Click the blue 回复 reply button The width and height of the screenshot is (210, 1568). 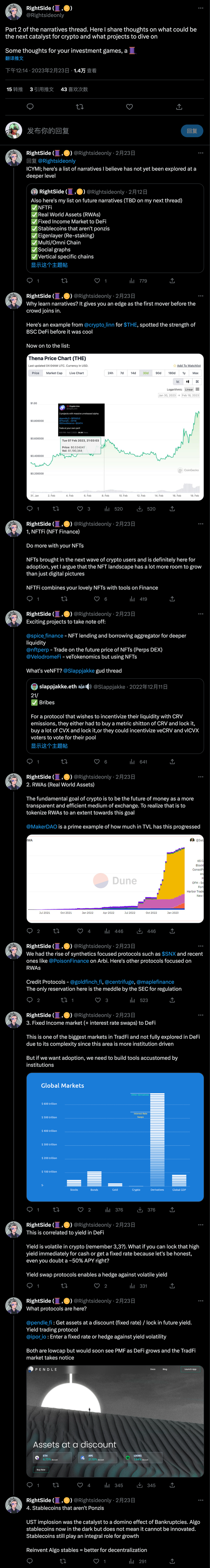pyautogui.click(x=192, y=131)
